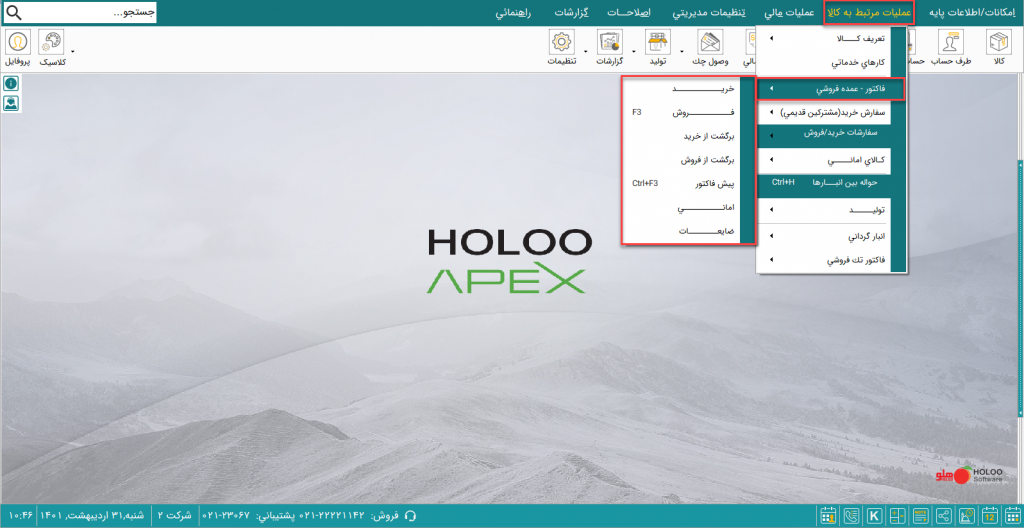Open the share icon in status bar
The image size is (1024, 528).
(x=943, y=516)
